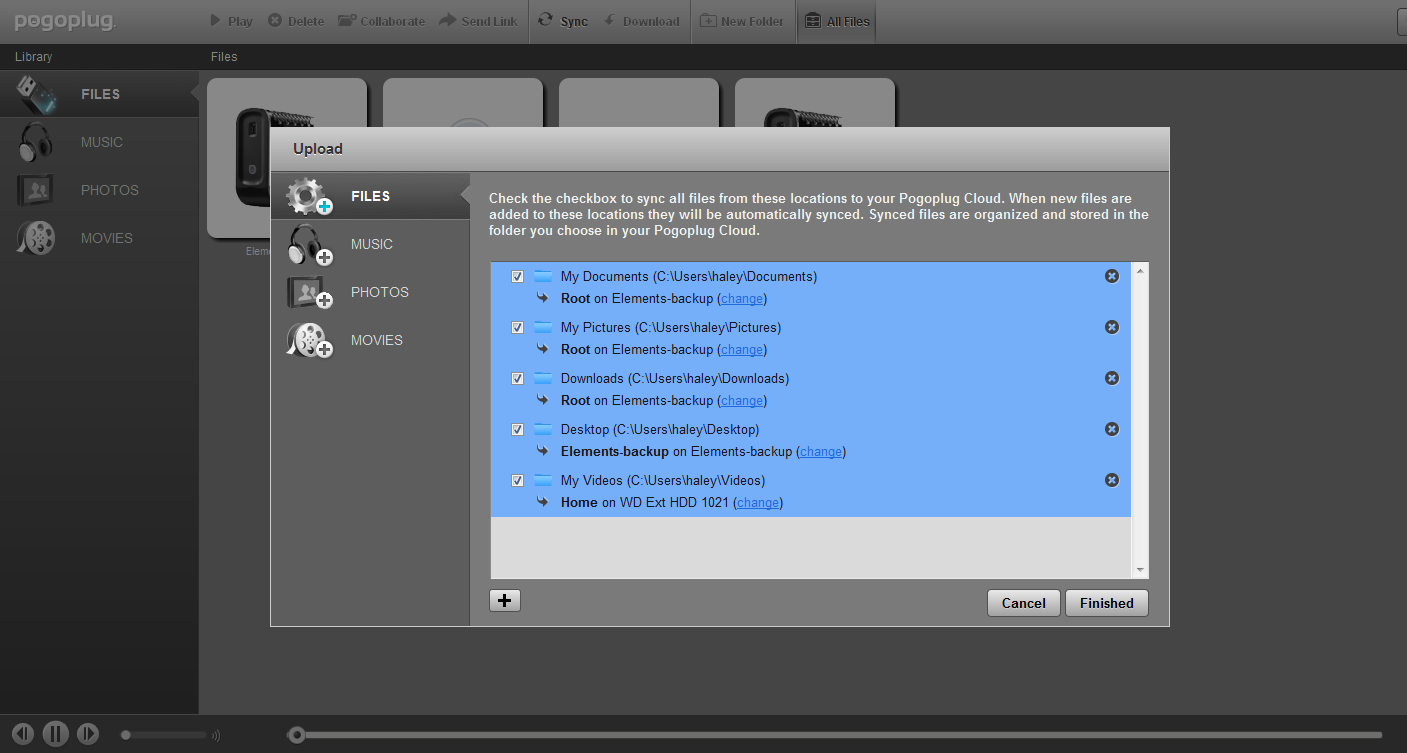Uncheck the My Pictures sync checkbox
Screen dimensions: 1407x753
517,327
